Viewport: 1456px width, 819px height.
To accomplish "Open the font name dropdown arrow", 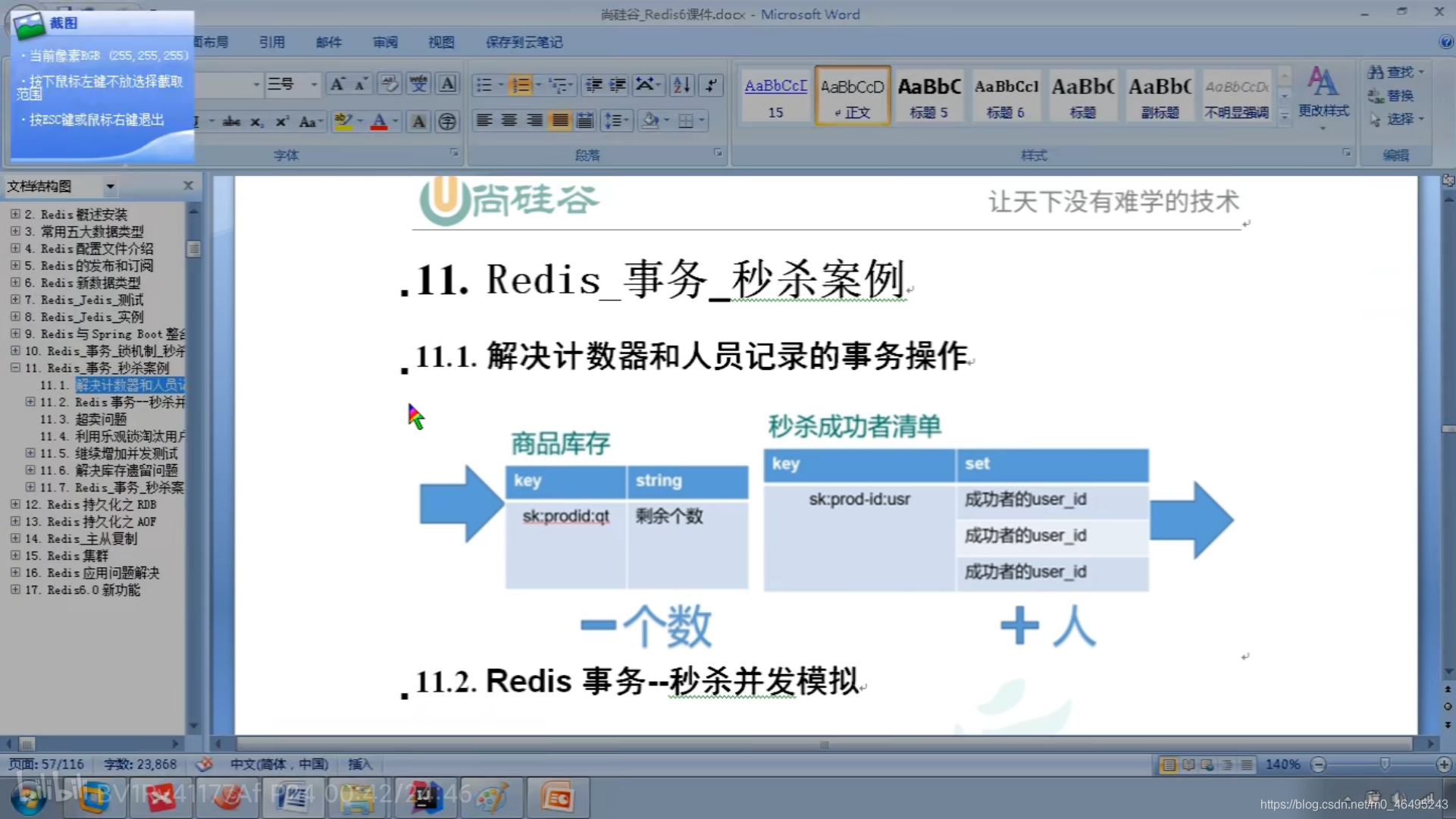I will tap(255, 85).
